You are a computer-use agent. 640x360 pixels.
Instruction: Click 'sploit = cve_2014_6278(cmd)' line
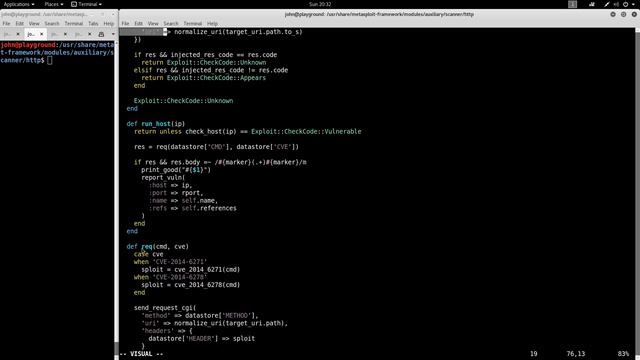pyautogui.click(x=191, y=285)
